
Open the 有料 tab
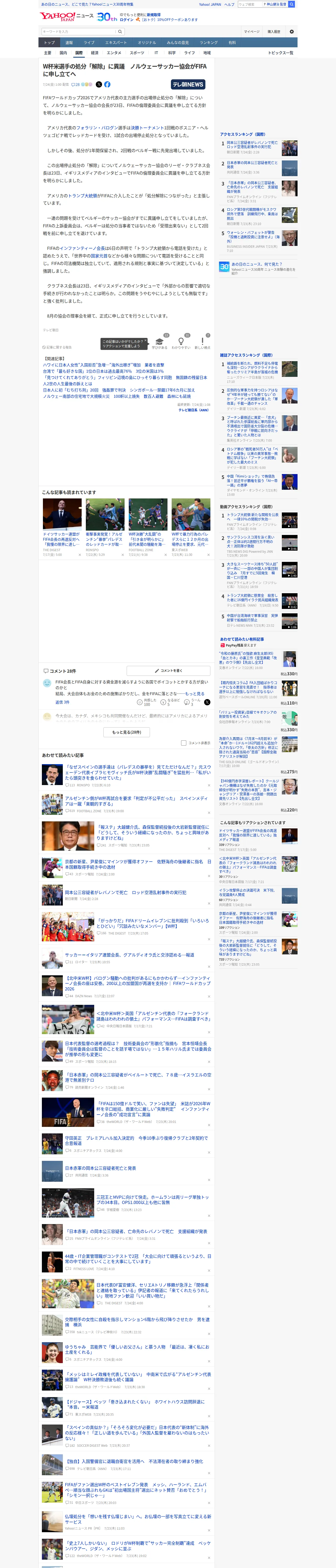click(232, 43)
